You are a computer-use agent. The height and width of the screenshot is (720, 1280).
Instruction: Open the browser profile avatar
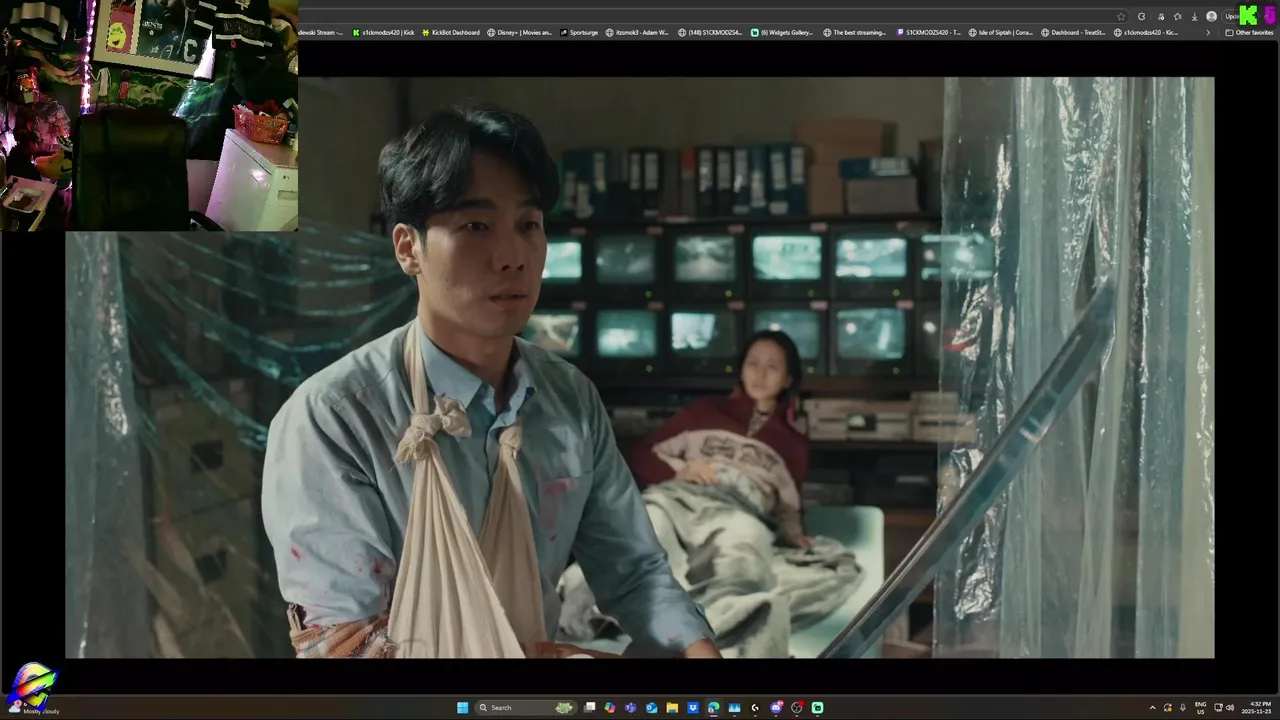(x=1211, y=16)
